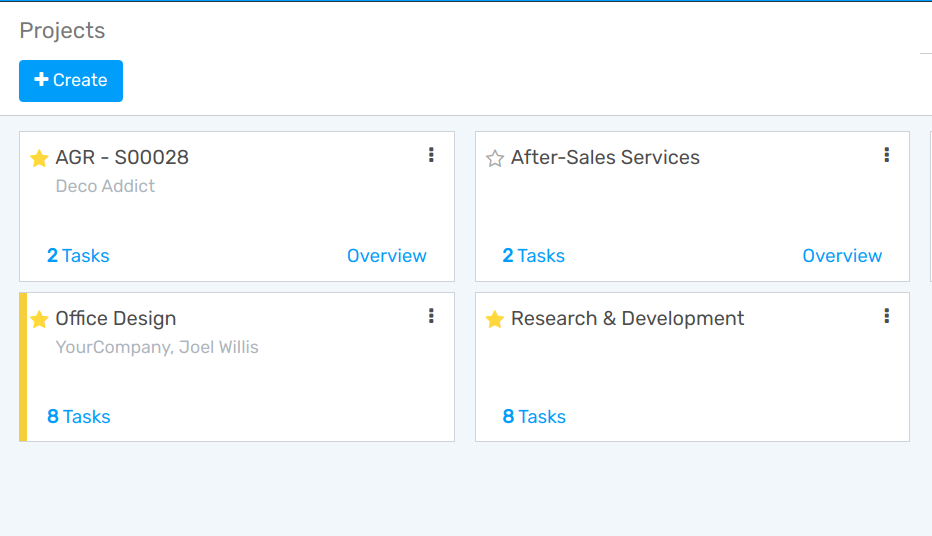932x536 pixels.
Task: Click the Projects breadcrumb heading
Action: pos(62,31)
